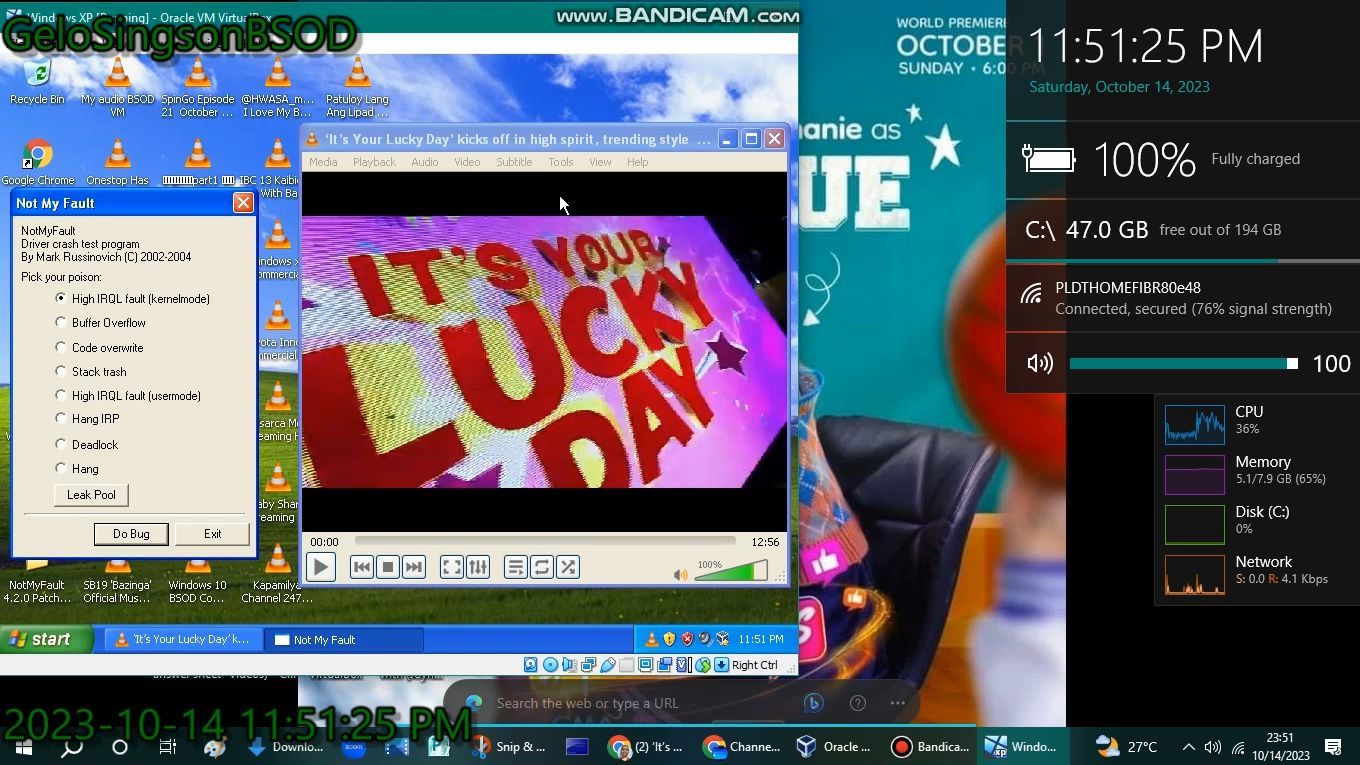Open the Windows notification center
The height and width of the screenshot is (765, 1360).
coord(1333,747)
